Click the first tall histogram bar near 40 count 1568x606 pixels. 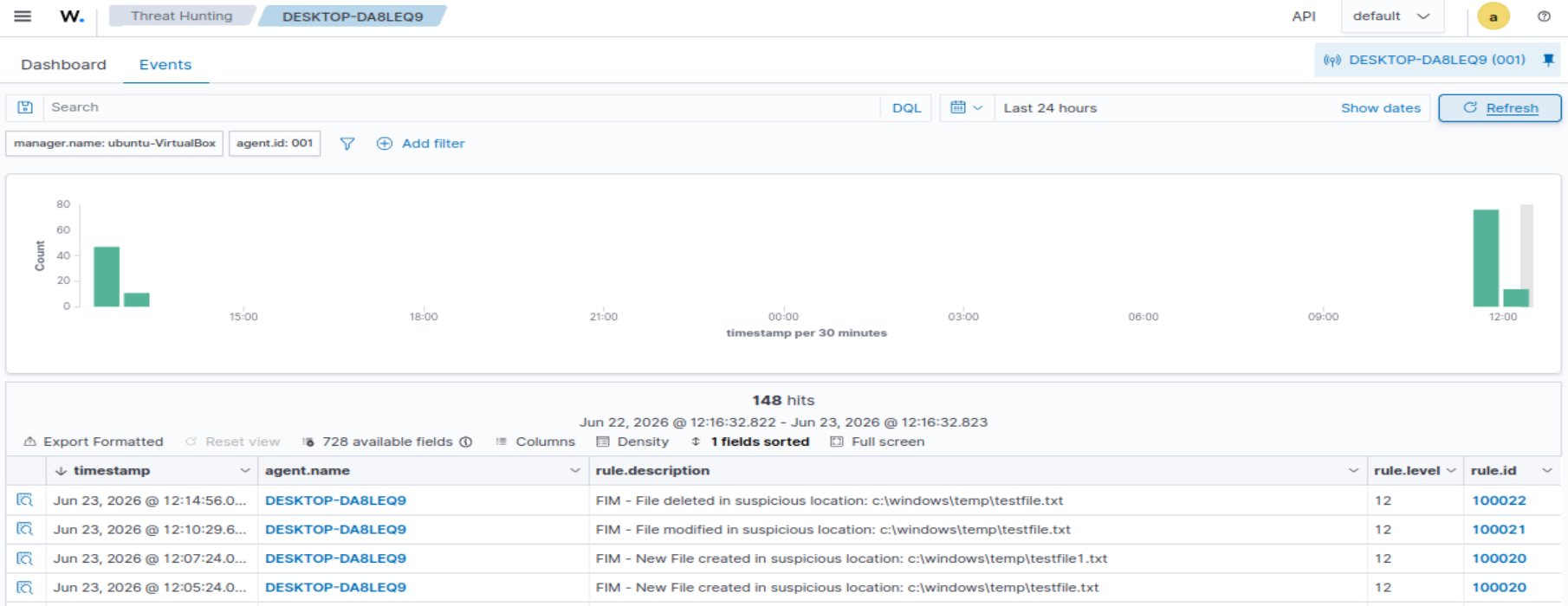pyautogui.click(x=107, y=277)
